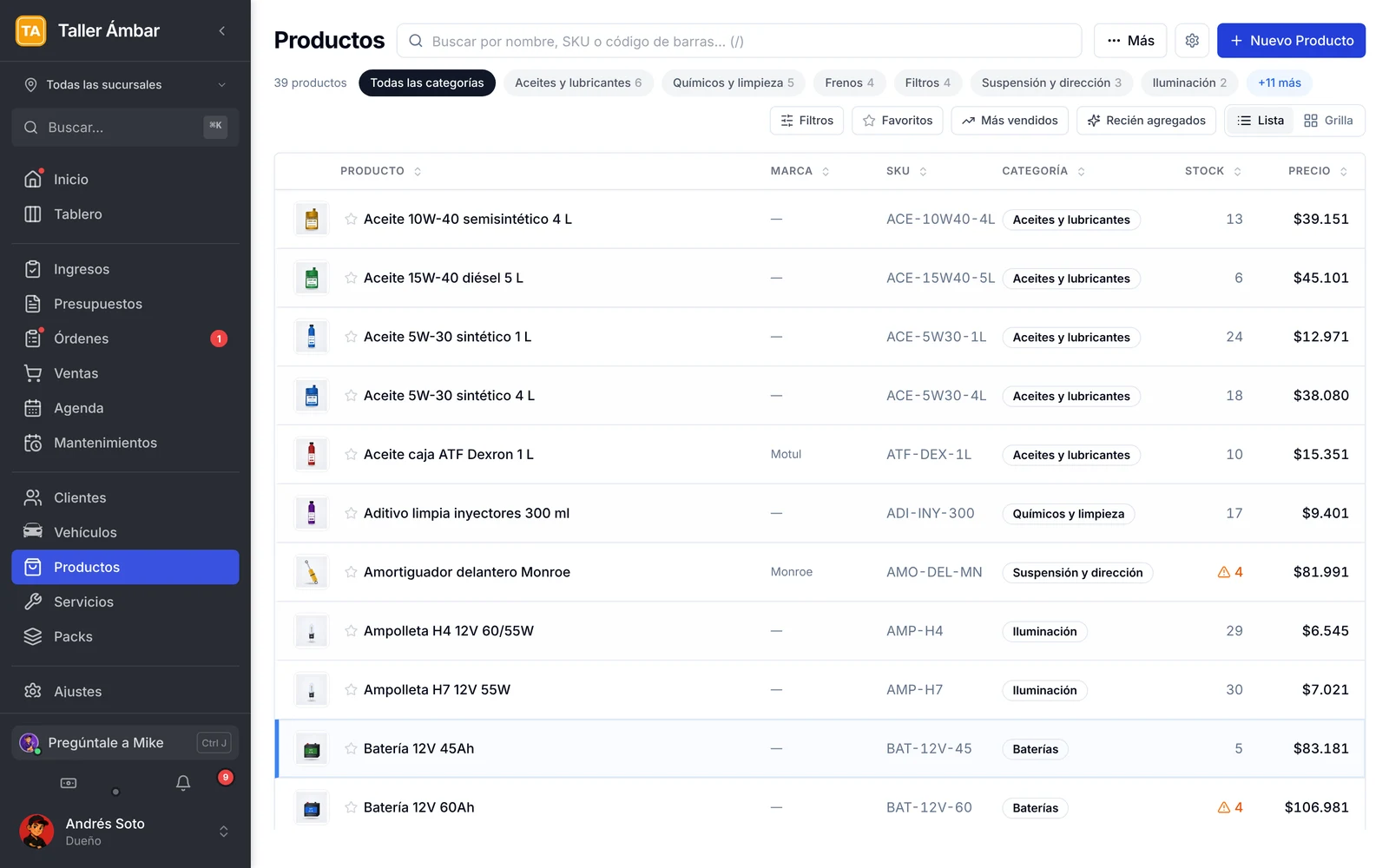Viewport: 1389px width, 868px height.
Task: Expand Todas las sucursales dropdown
Action: coord(125,85)
